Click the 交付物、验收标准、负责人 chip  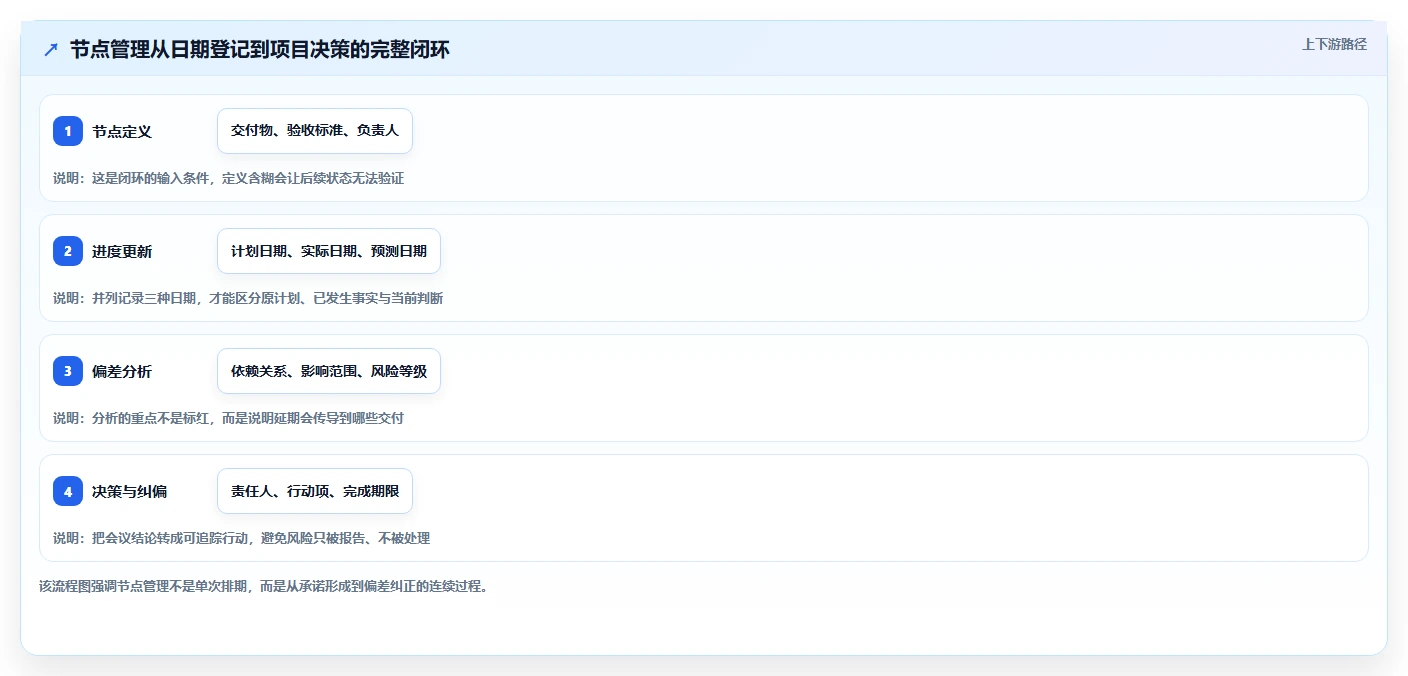[x=315, y=131]
